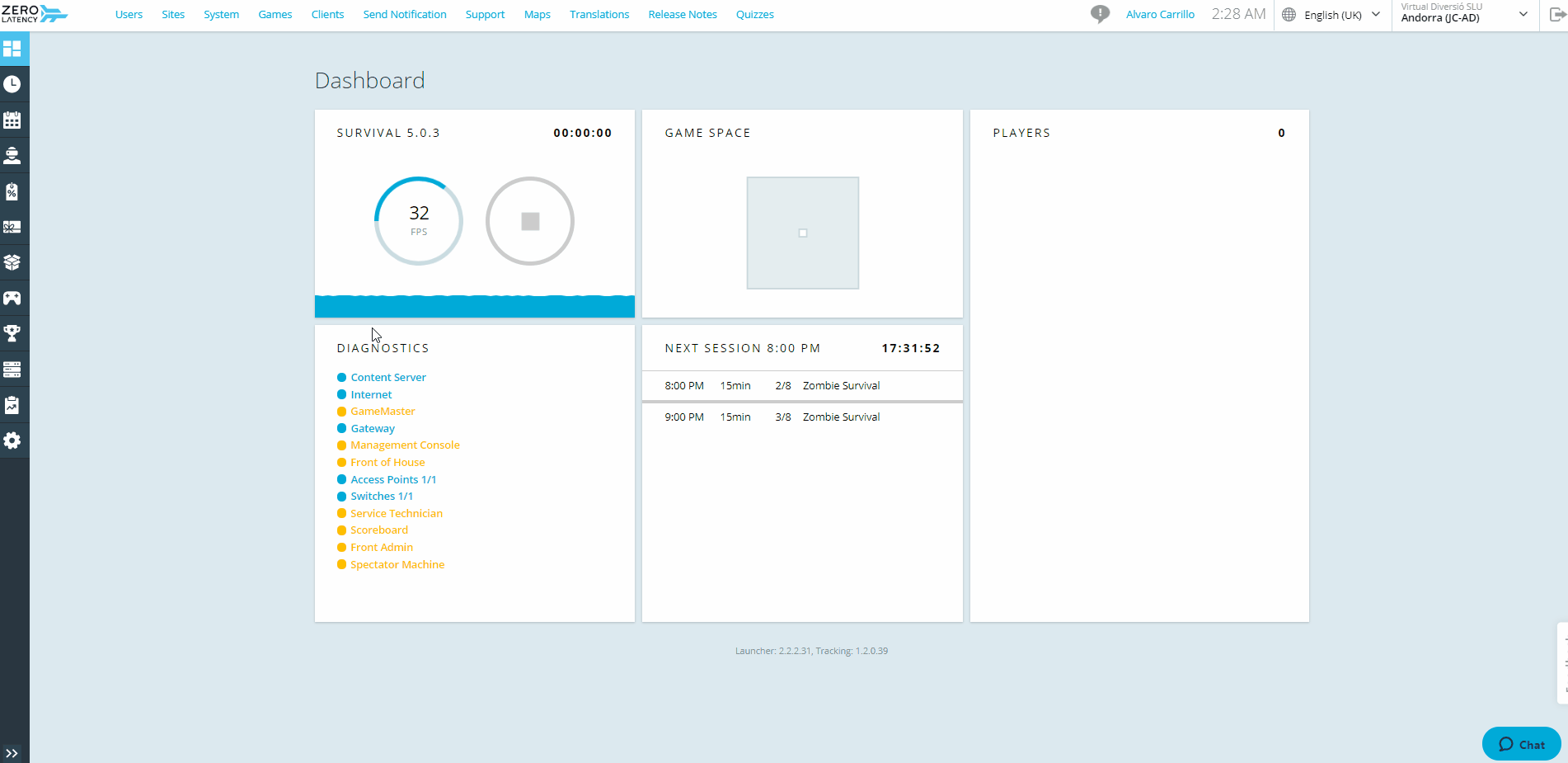
Task: Click the globe language icon
Action: coord(1289,15)
